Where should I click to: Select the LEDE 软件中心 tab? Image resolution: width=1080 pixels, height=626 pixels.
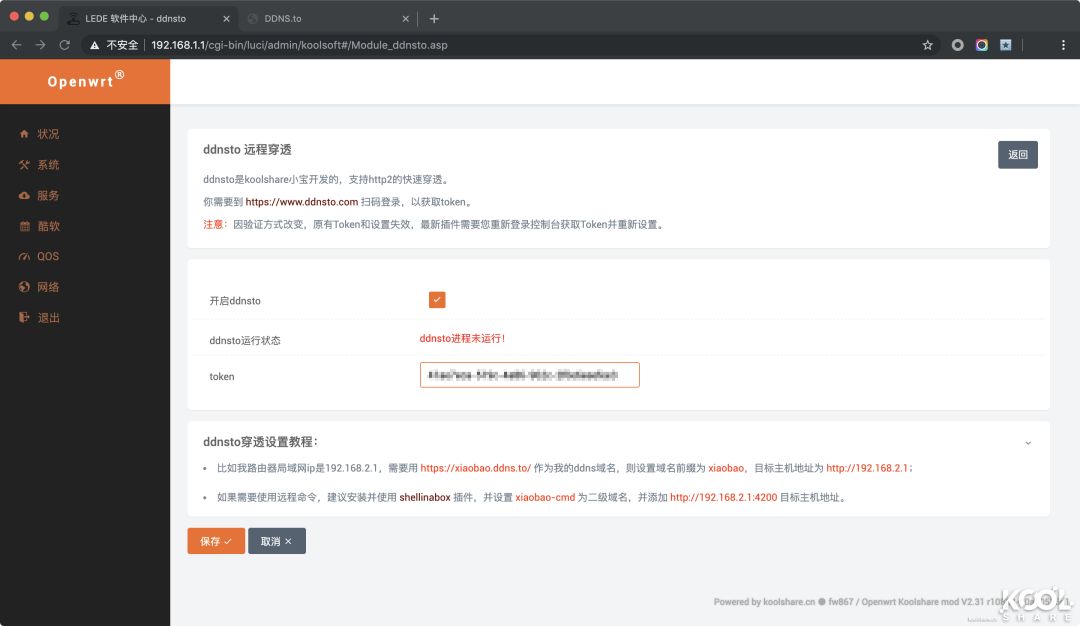[140, 18]
